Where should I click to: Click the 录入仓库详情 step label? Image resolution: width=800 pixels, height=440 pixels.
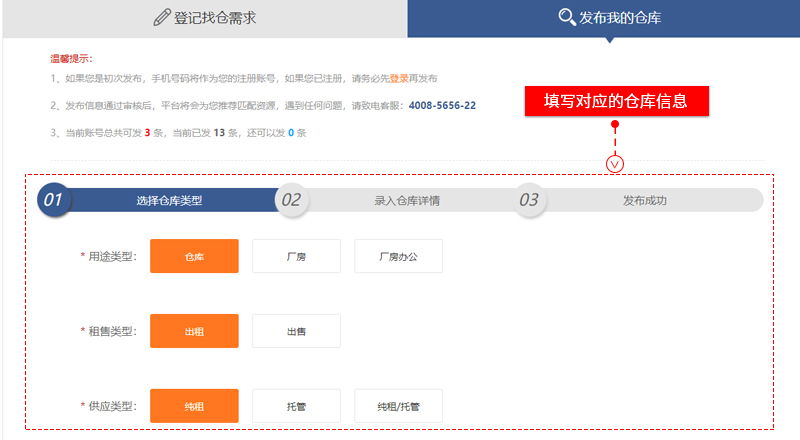(407, 200)
